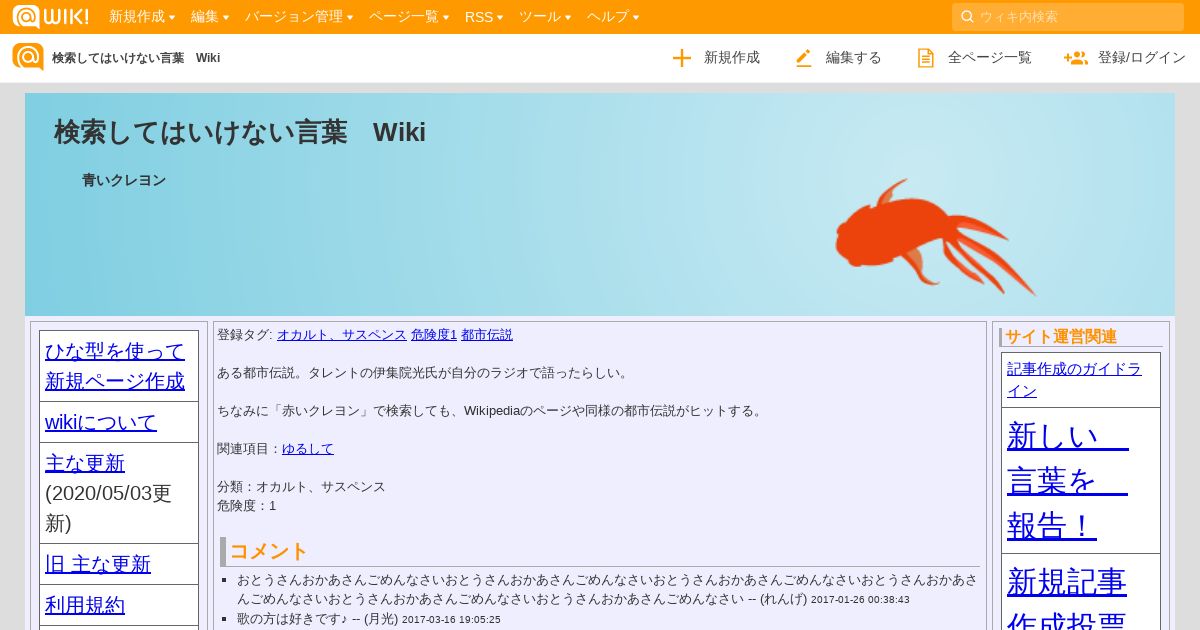Open the ページ一覧 dropdown menu
This screenshot has height=630, width=1200.
tap(409, 17)
